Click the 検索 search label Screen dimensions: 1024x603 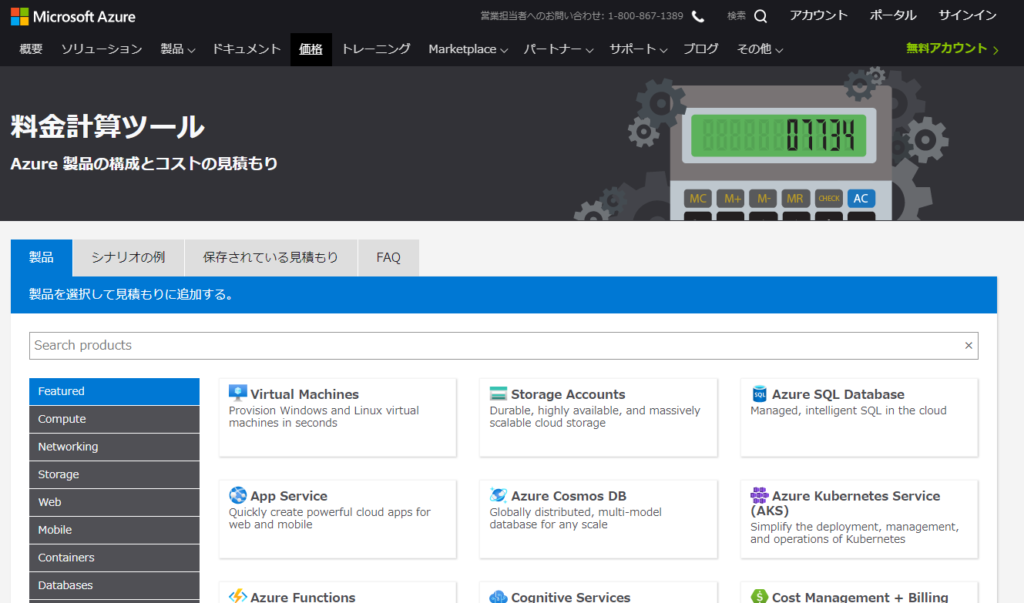pos(736,16)
